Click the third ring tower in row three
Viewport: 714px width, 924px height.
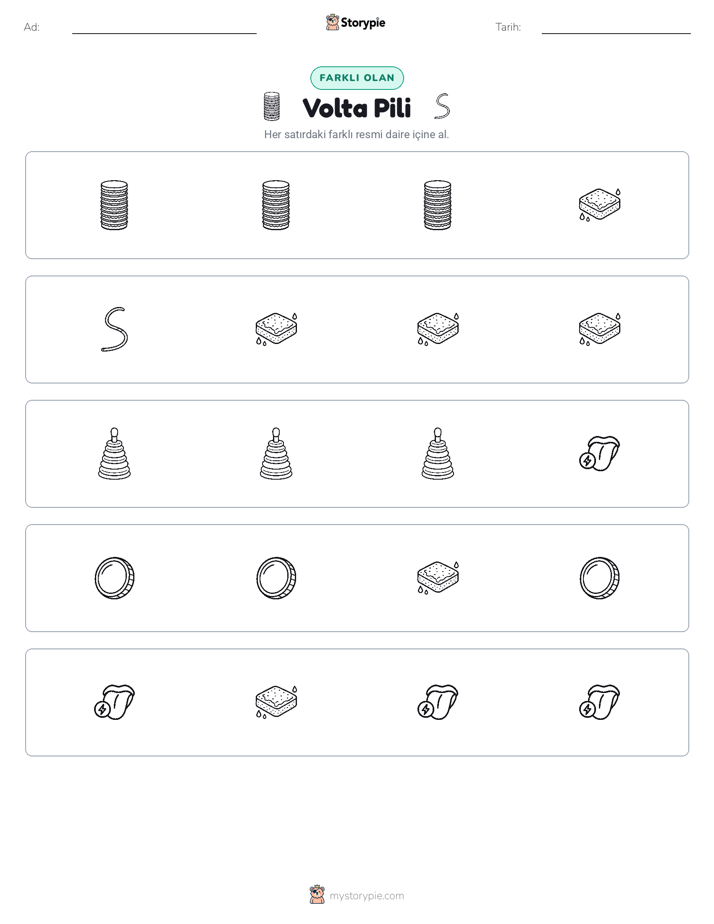(438, 453)
